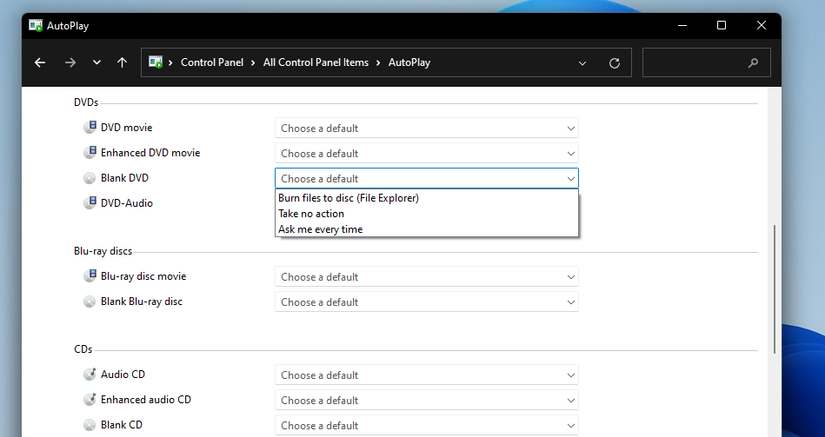Click the Forward navigation arrow
The width and height of the screenshot is (825, 437).
tap(70, 62)
